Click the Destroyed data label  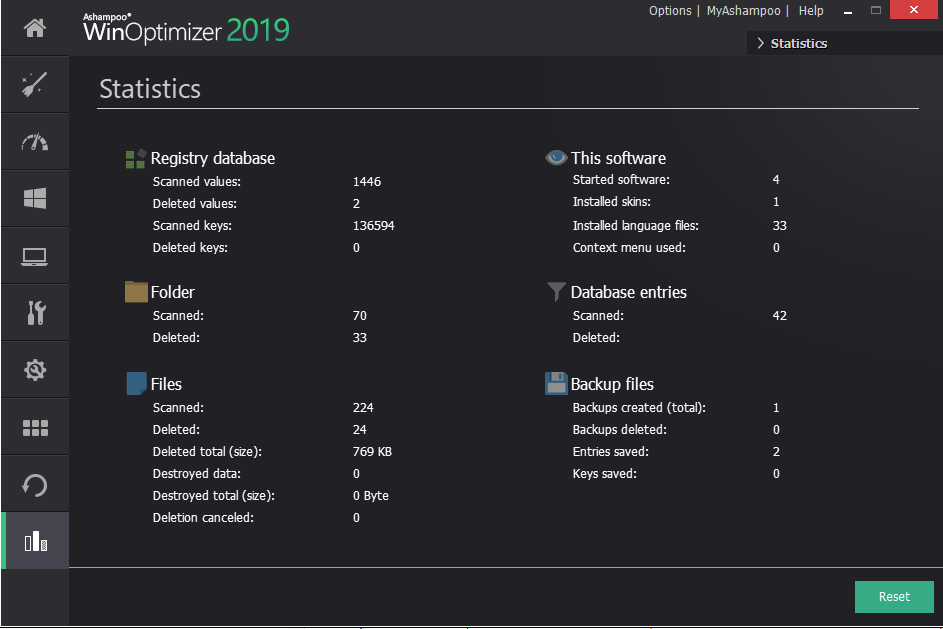tap(197, 474)
